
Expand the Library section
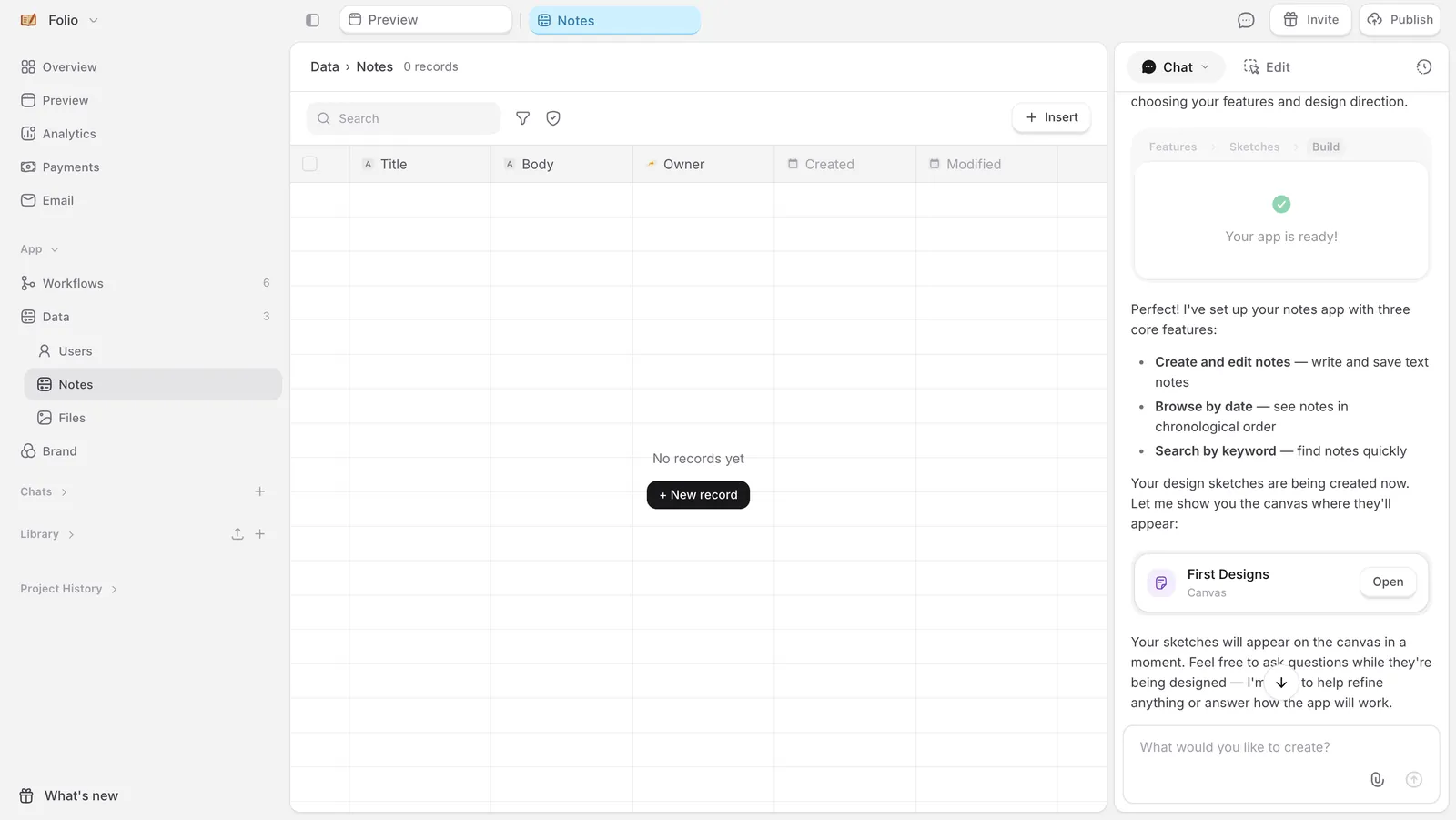(47, 534)
